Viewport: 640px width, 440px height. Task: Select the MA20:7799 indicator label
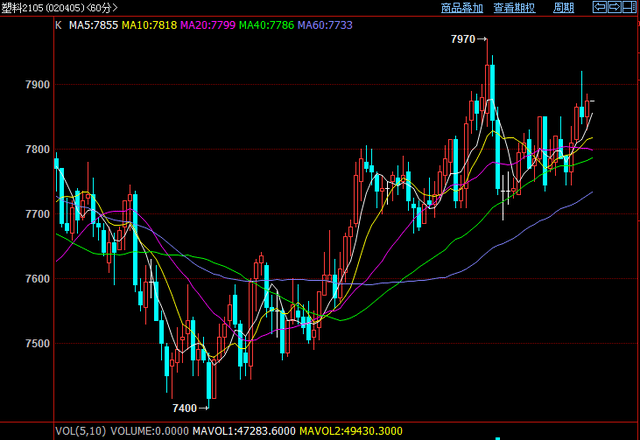point(208,25)
